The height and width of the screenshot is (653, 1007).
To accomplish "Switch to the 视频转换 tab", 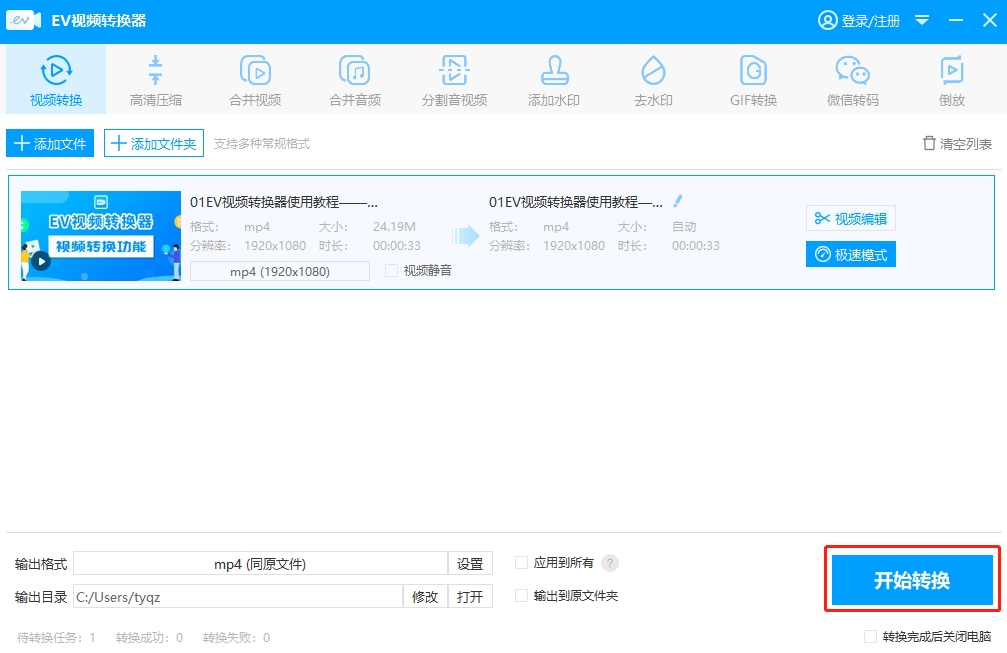I will point(56,78).
